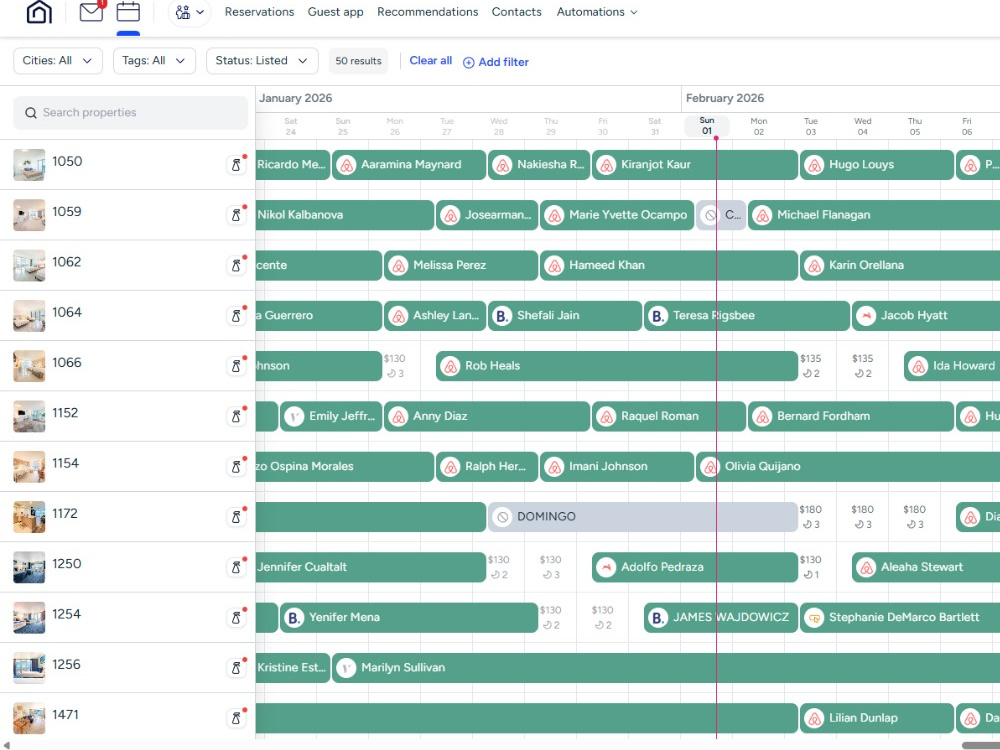Open Olivia Quijano's reservation
This screenshot has height=750, width=1000.
coord(848,467)
